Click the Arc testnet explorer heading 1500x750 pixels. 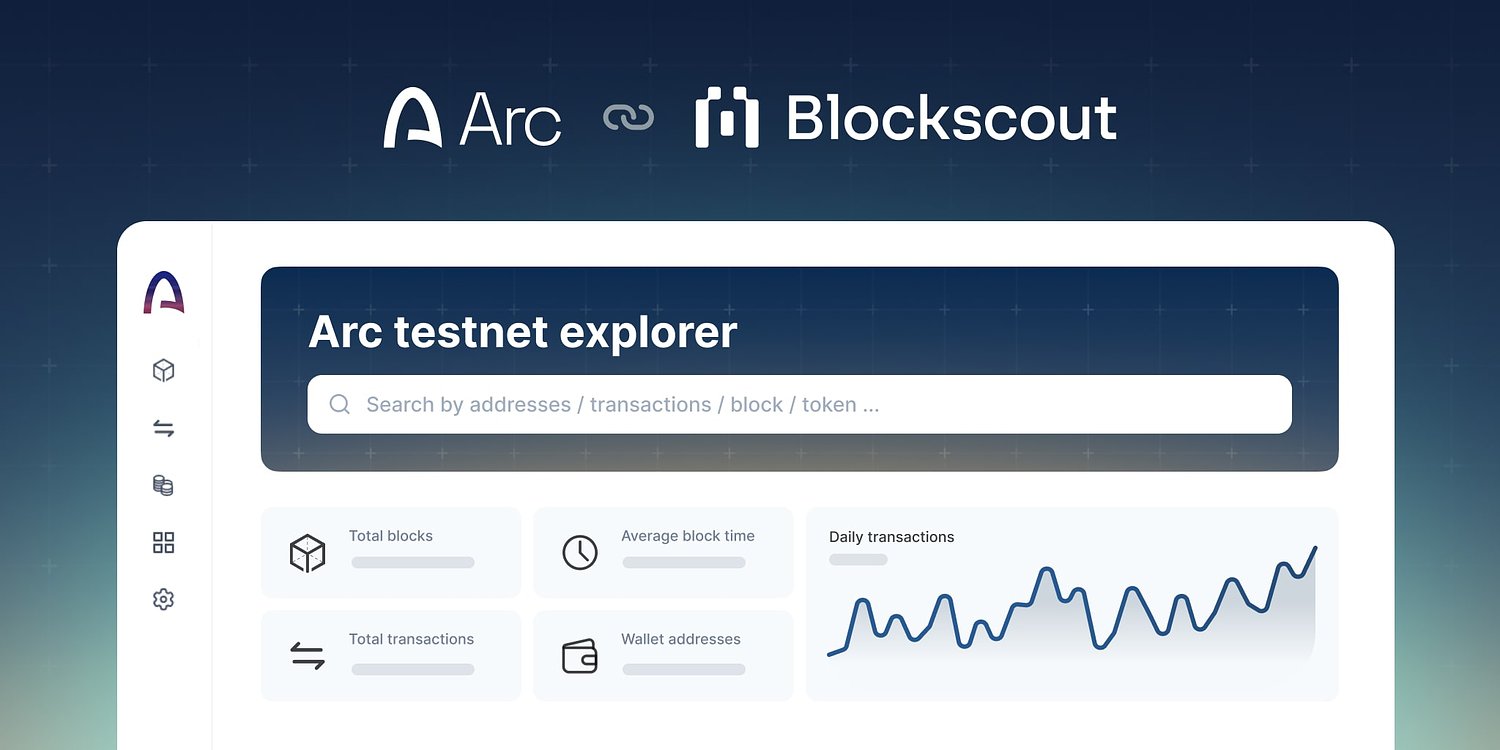523,331
